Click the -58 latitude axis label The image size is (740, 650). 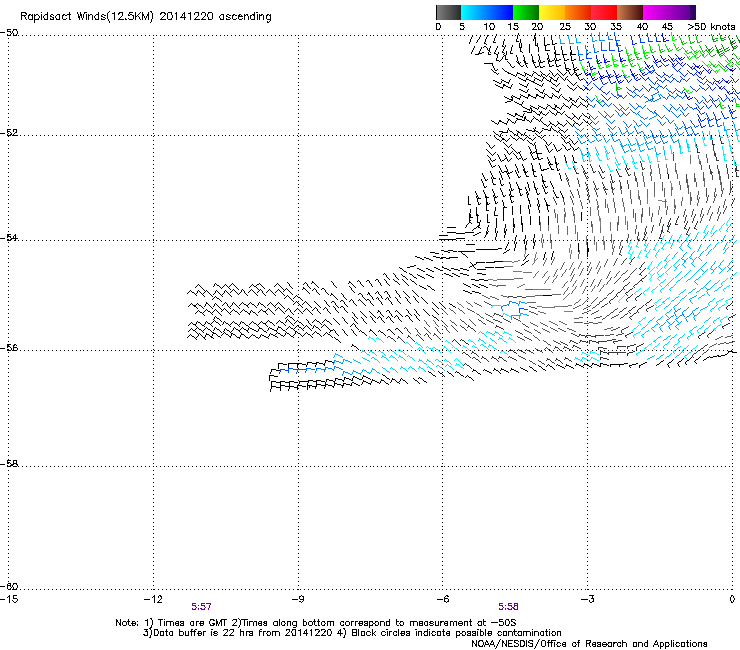[9, 464]
